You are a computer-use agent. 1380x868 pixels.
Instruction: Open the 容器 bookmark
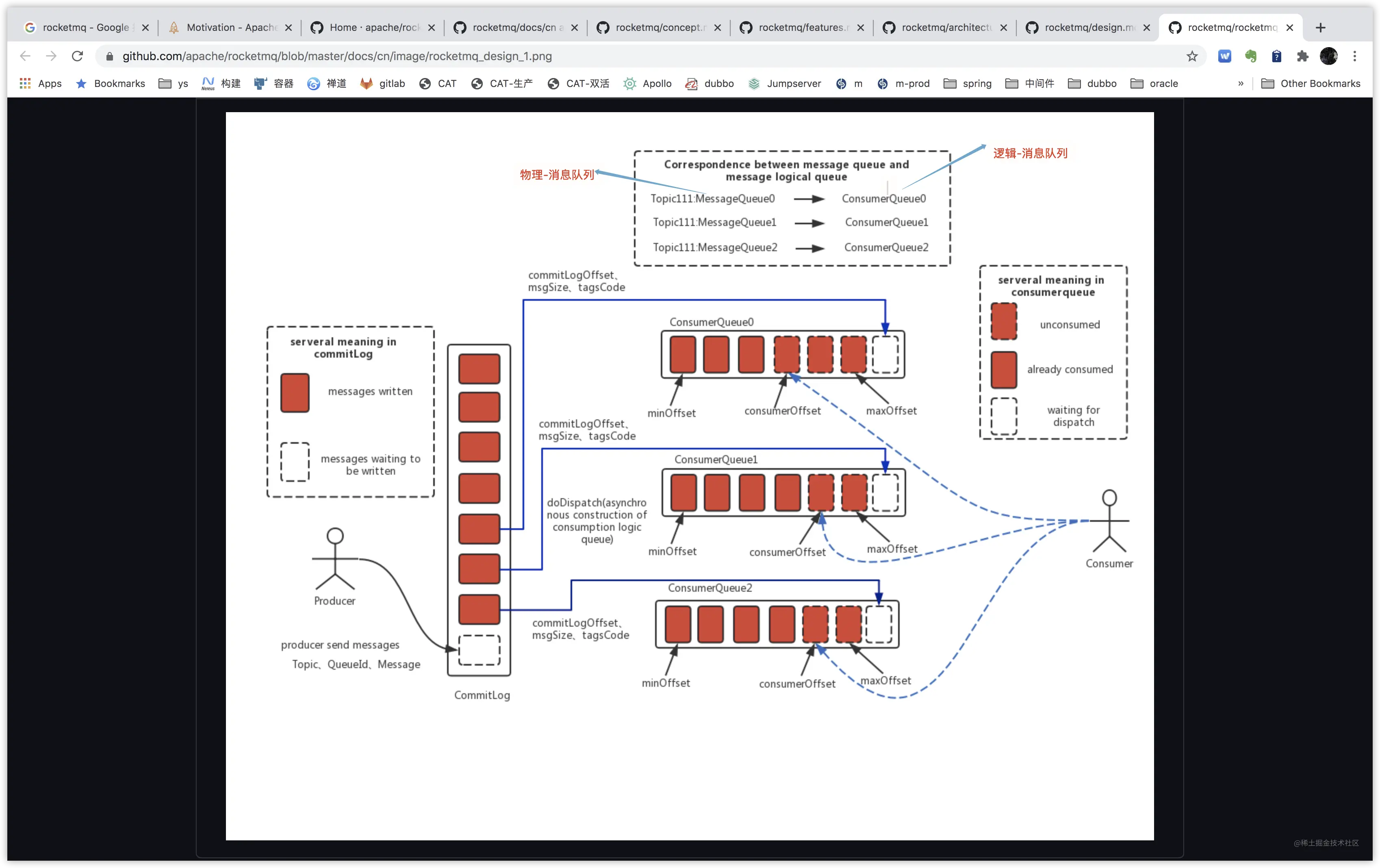coord(274,84)
